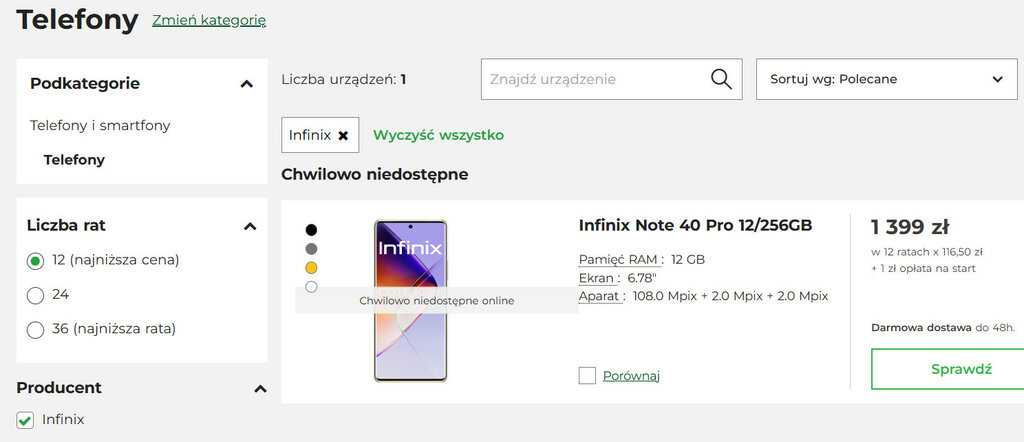Click Wyczyść wszystko to clear filters
The height and width of the screenshot is (442, 1024).
438,135
